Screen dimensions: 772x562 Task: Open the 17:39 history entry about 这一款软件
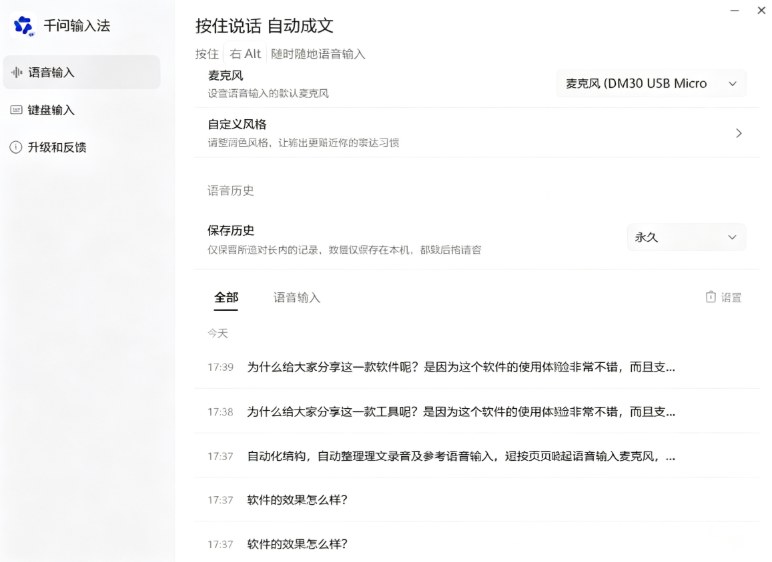pyautogui.click(x=477, y=367)
